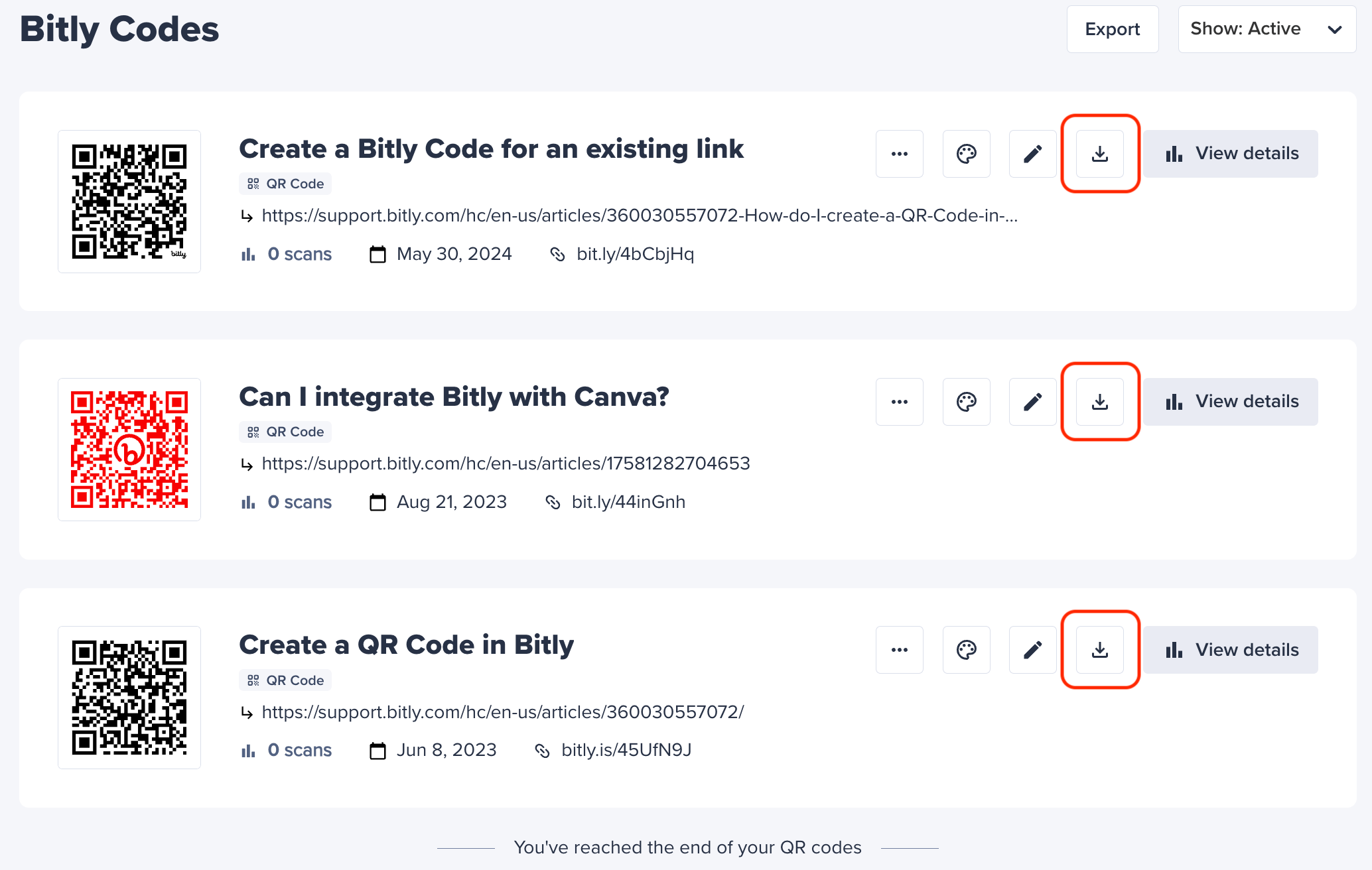Open more options for the Canva QR code
Viewport: 1372px width, 870px height.
[900, 401]
